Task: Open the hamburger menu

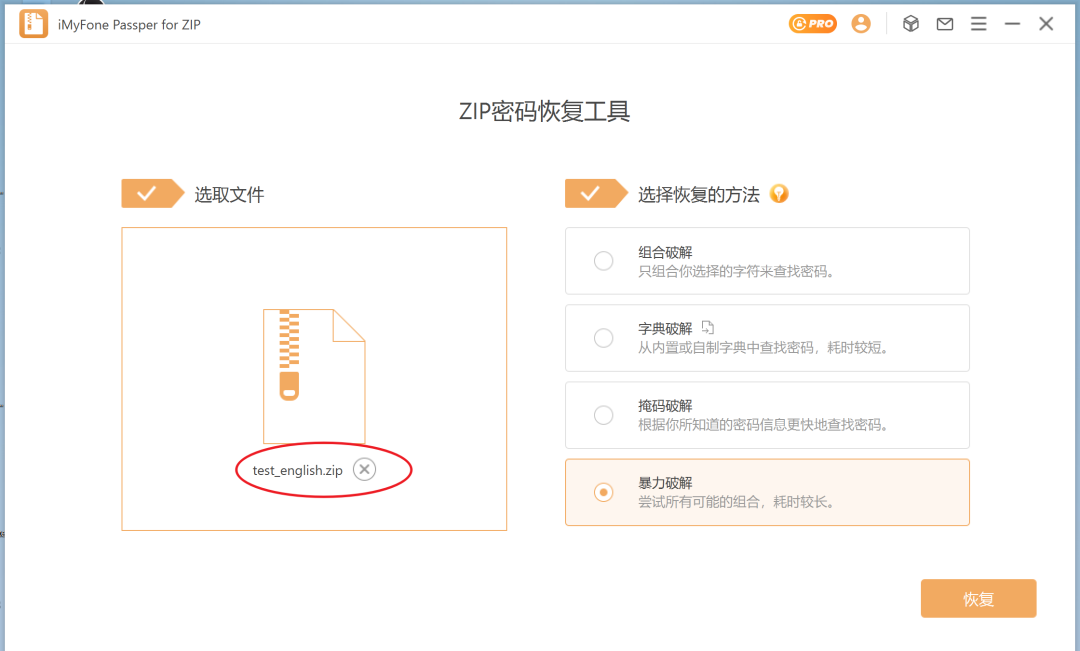Action: (x=979, y=24)
